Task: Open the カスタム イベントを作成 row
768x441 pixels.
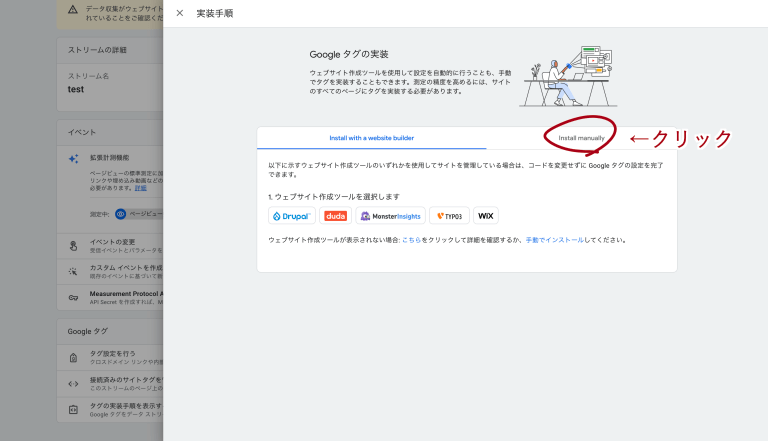Action: click(x=110, y=271)
